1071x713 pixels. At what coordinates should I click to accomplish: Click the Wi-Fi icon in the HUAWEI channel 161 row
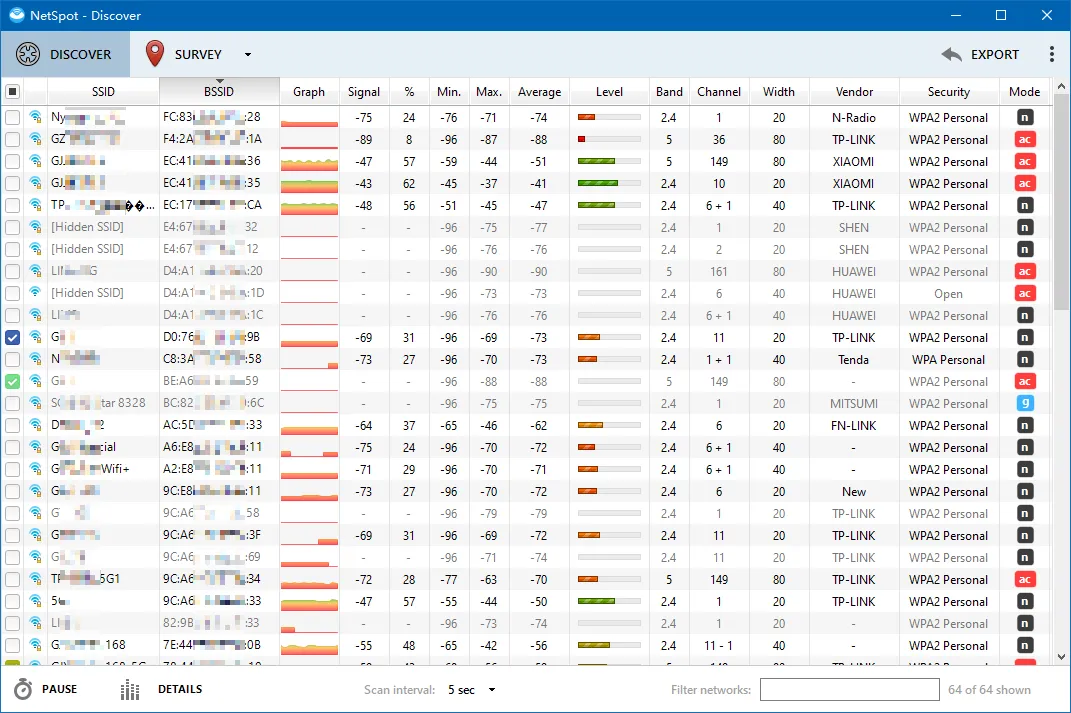tap(36, 271)
